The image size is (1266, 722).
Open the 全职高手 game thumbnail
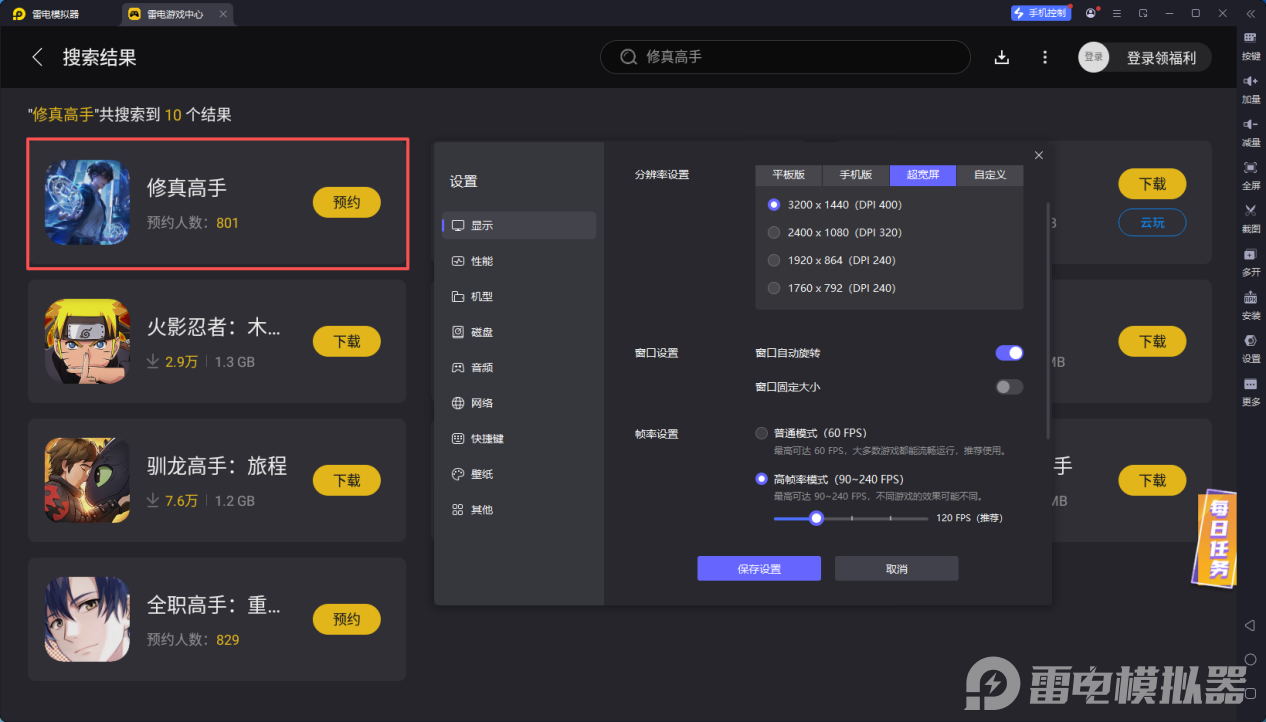(x=87, y=619)
